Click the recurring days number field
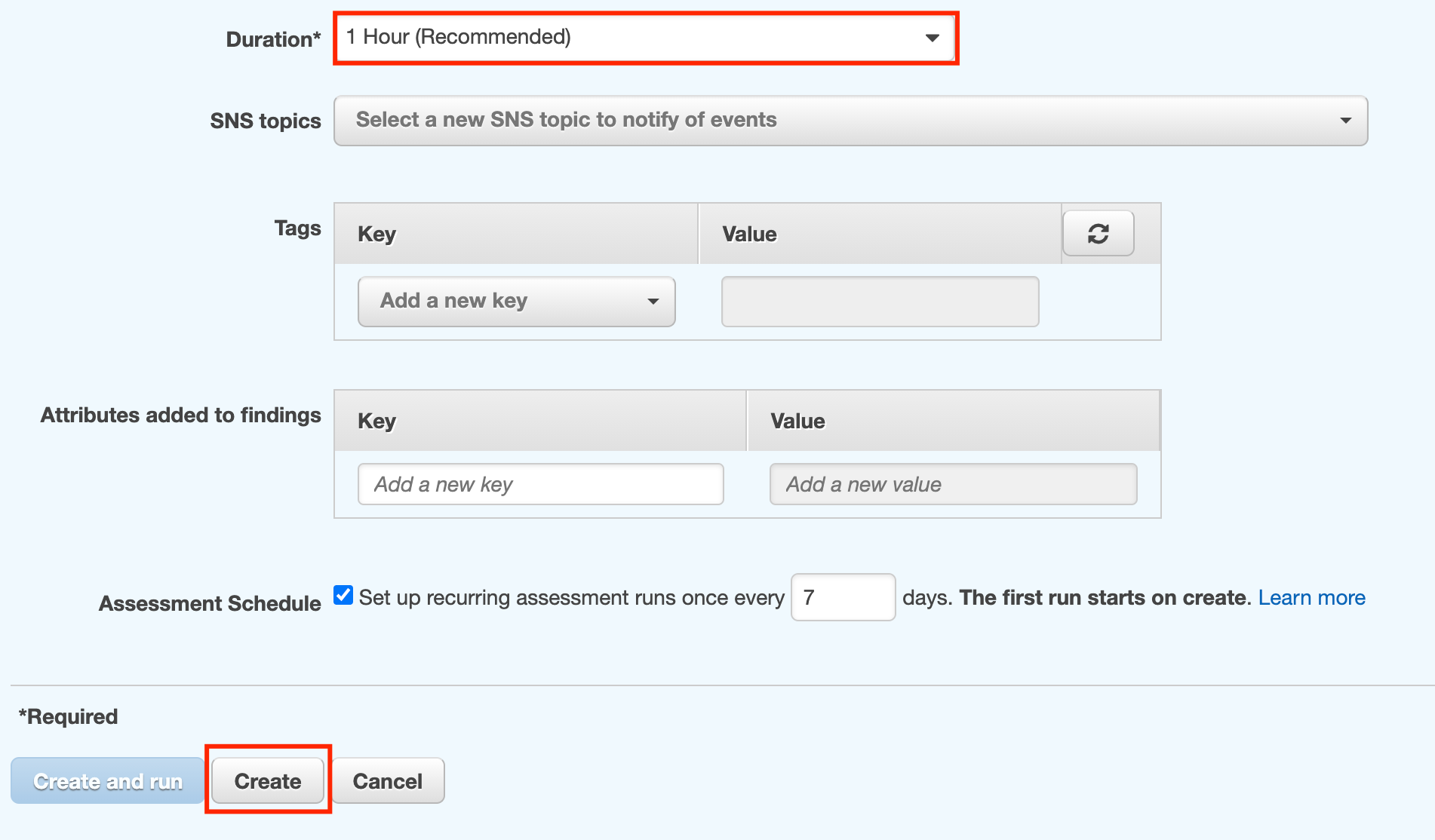 843,597
